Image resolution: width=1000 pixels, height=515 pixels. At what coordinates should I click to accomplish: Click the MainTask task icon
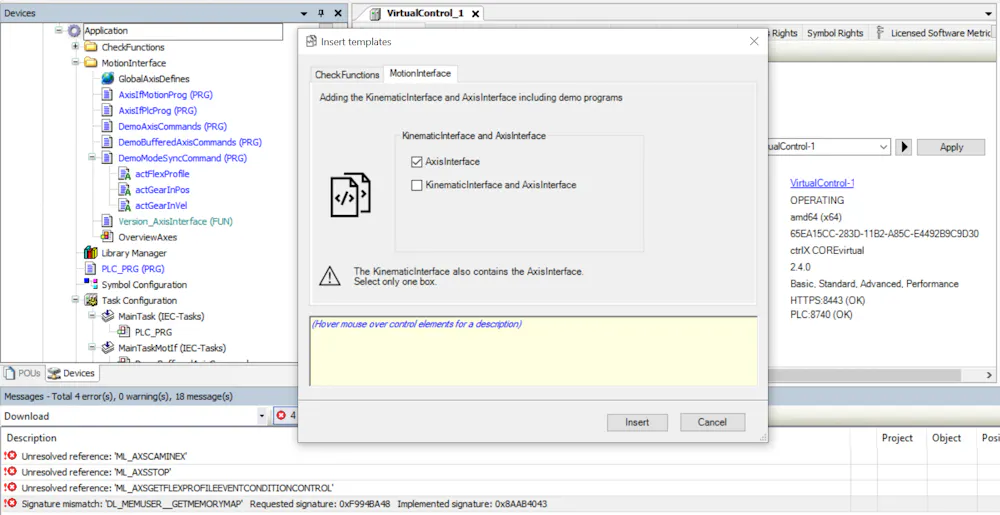coord(108,316)
